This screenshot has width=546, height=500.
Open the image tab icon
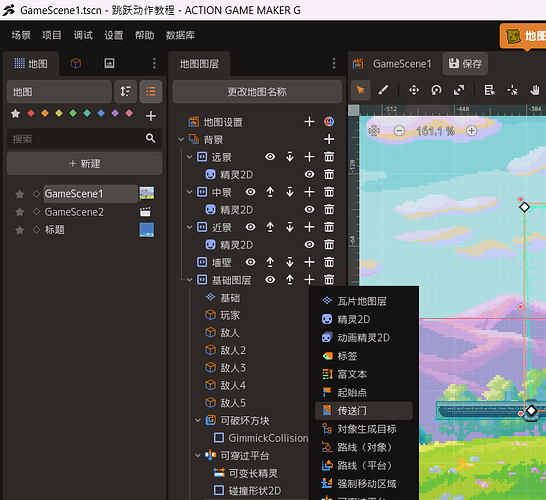[x=109, y=63]
